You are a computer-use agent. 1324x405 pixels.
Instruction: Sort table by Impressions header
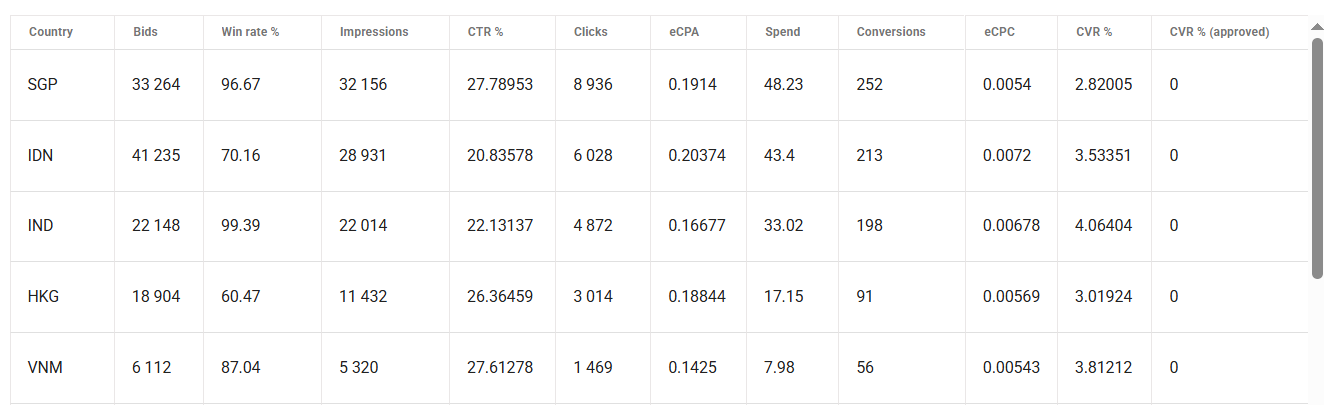click(x=374, y=32)
